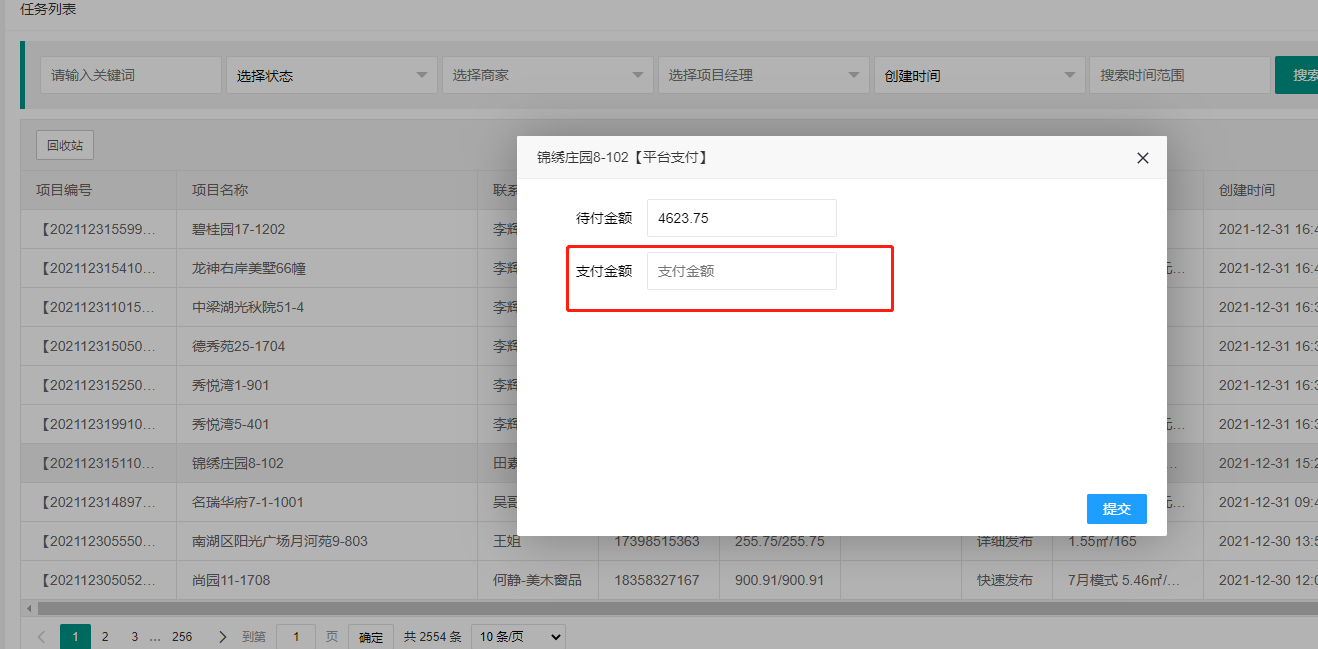1318x649 pixels.
Task: Select row 碧桂园17-1202
Action: pos(238,229)
